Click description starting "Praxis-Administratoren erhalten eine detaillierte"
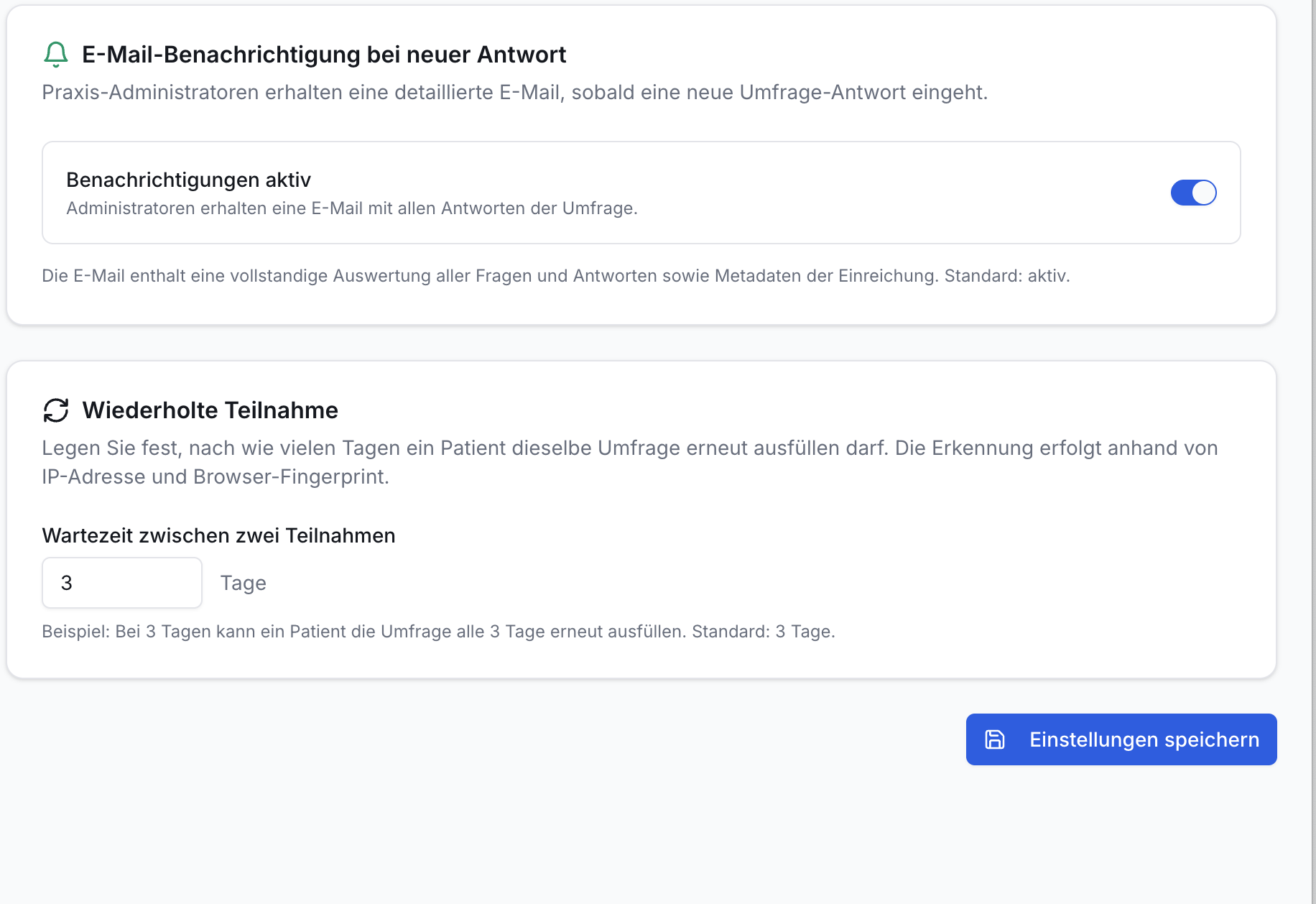 point(515,93)
